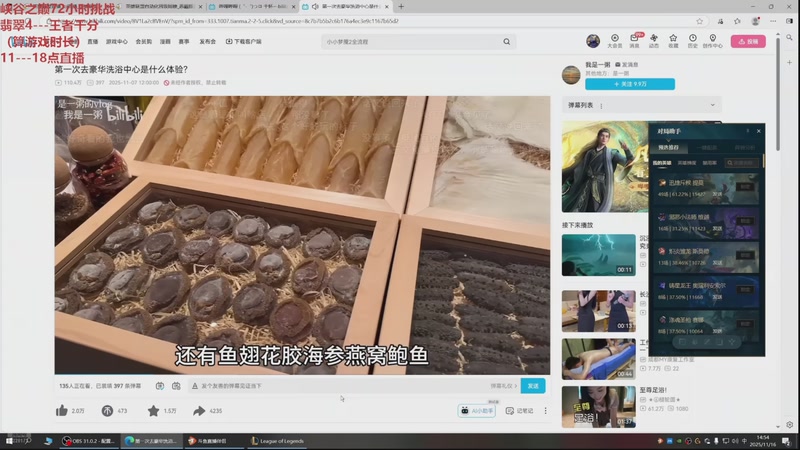Select the 斯莫德 hero row in 对局助手
The width and height of the screenshot is (800, 450).
pyautogui.click(x=706, y=257)
